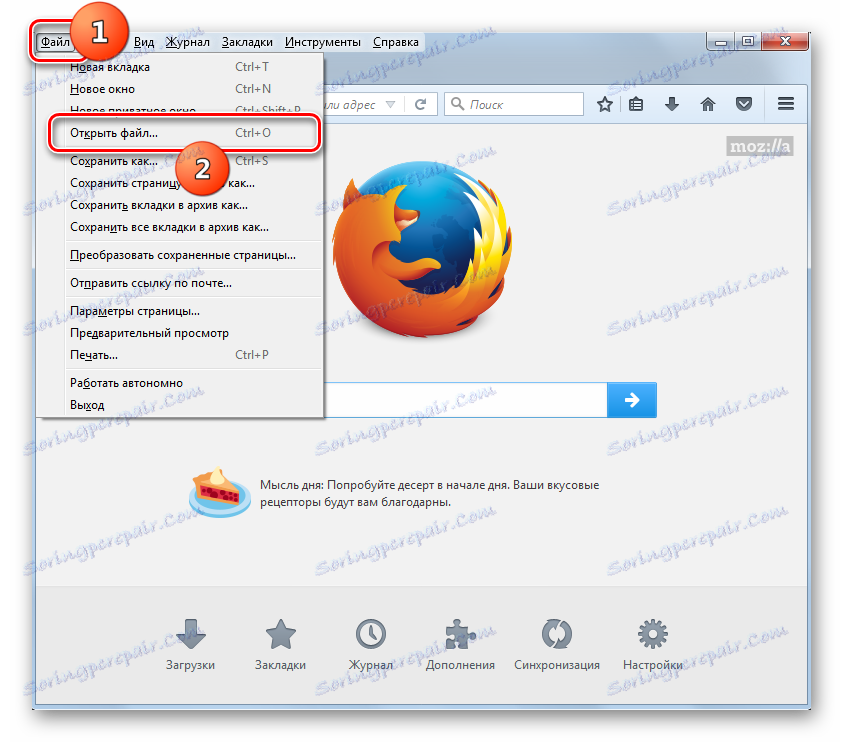
Task: Bookmark this page with the star icon
Action: coord(605,104)
